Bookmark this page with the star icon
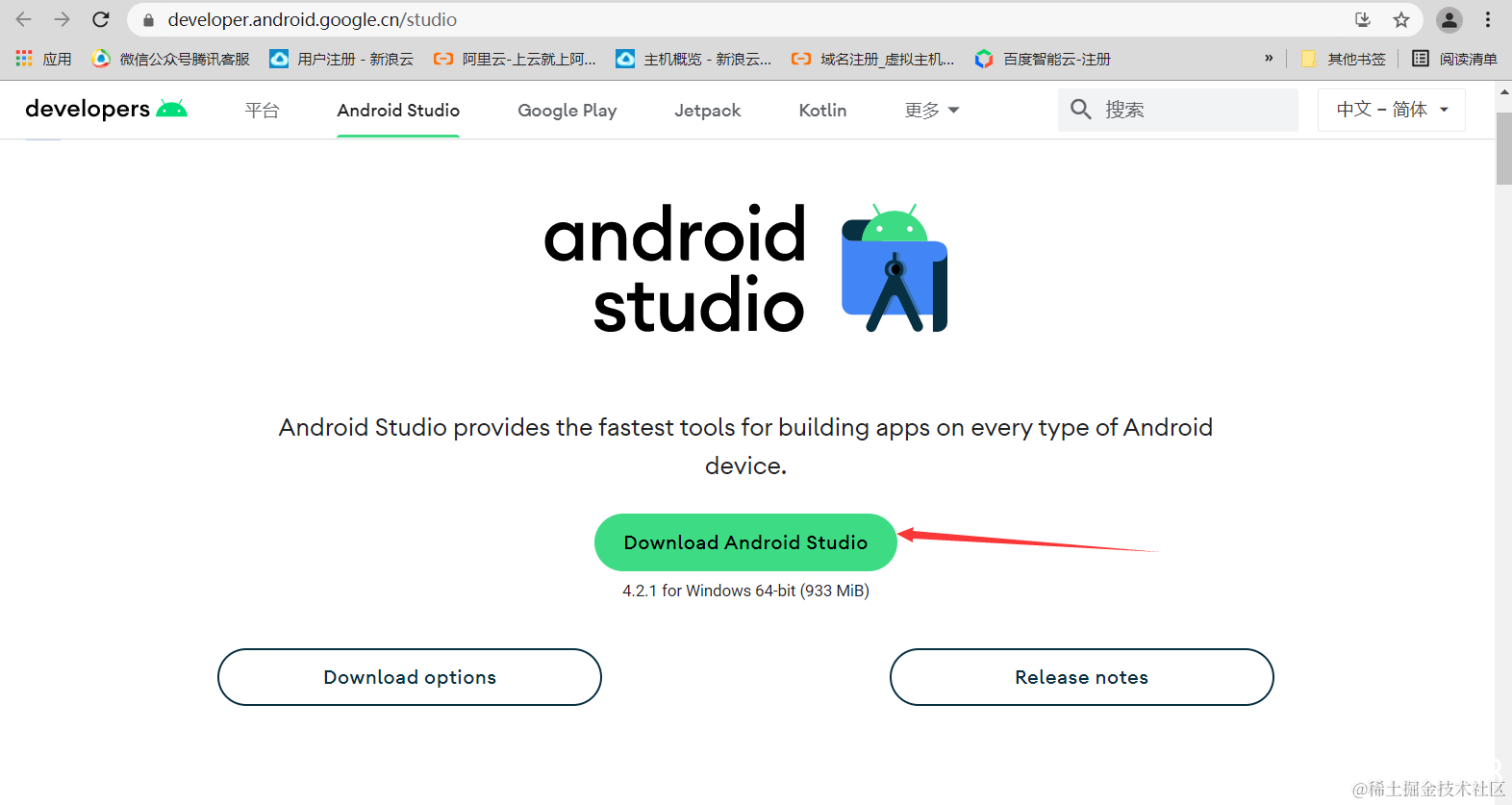Screen dimensions: 1512x805 (x=1401, y=19)
